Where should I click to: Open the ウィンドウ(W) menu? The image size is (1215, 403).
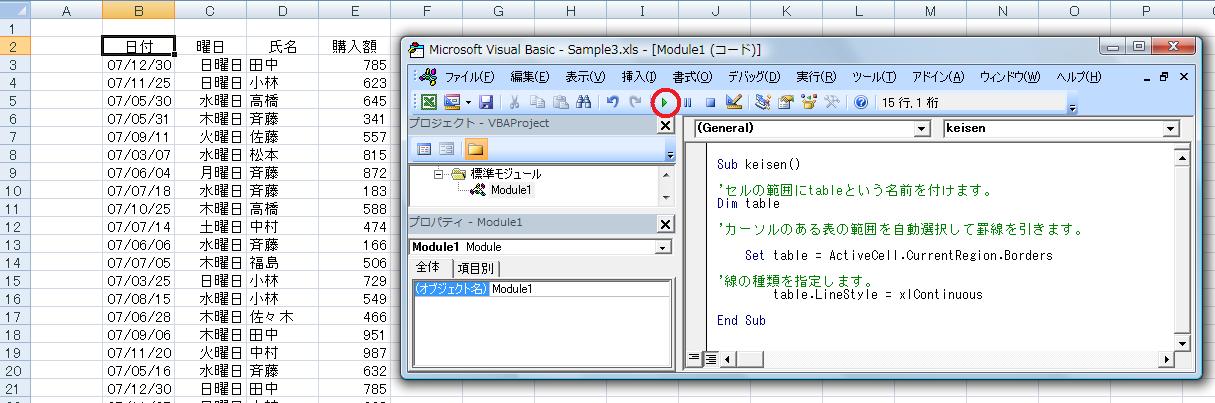tap(1010, 77)
